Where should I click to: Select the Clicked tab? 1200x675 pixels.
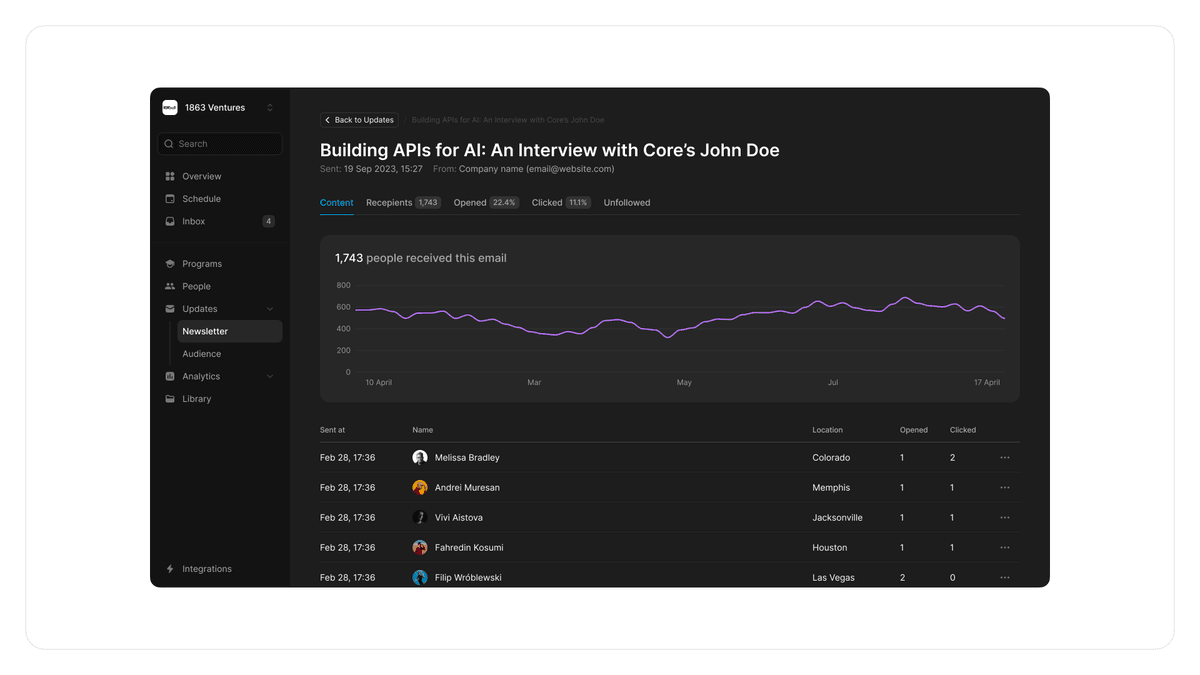(x=560, y=203)
